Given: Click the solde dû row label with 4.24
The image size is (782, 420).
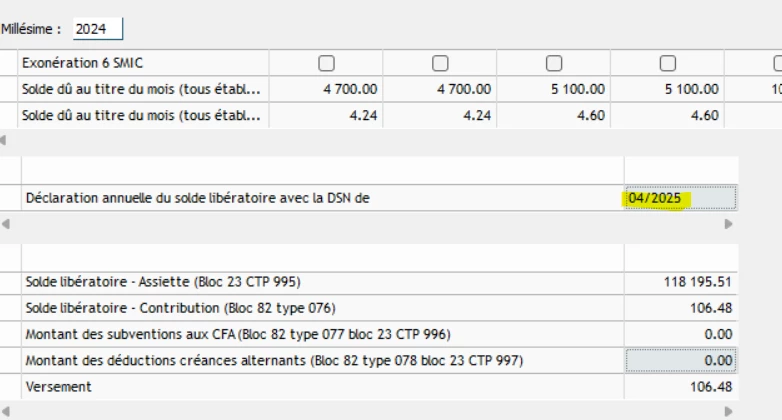Looking at the screenshot, I should point(141,115).
